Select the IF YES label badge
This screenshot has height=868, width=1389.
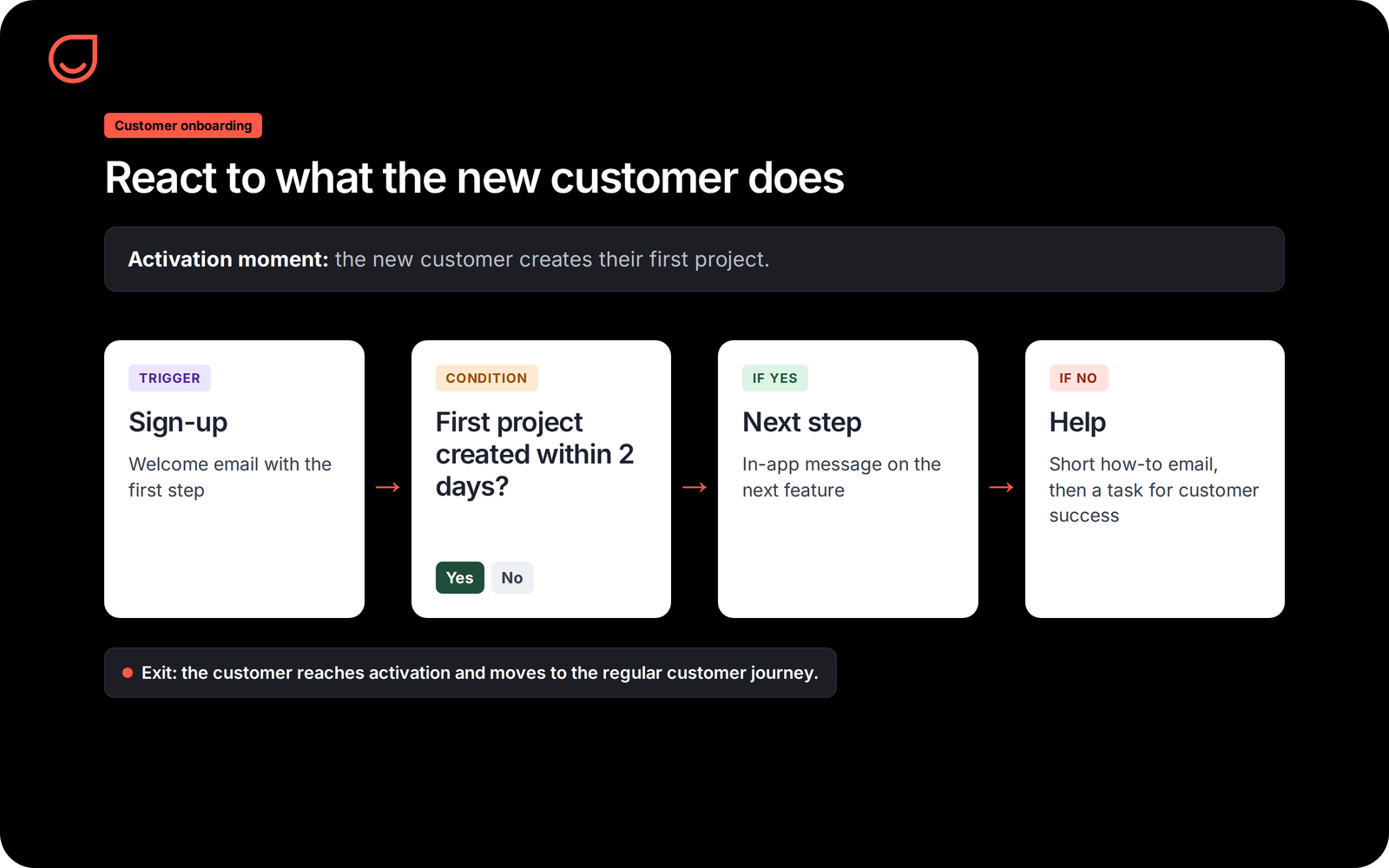click(774, 378)
